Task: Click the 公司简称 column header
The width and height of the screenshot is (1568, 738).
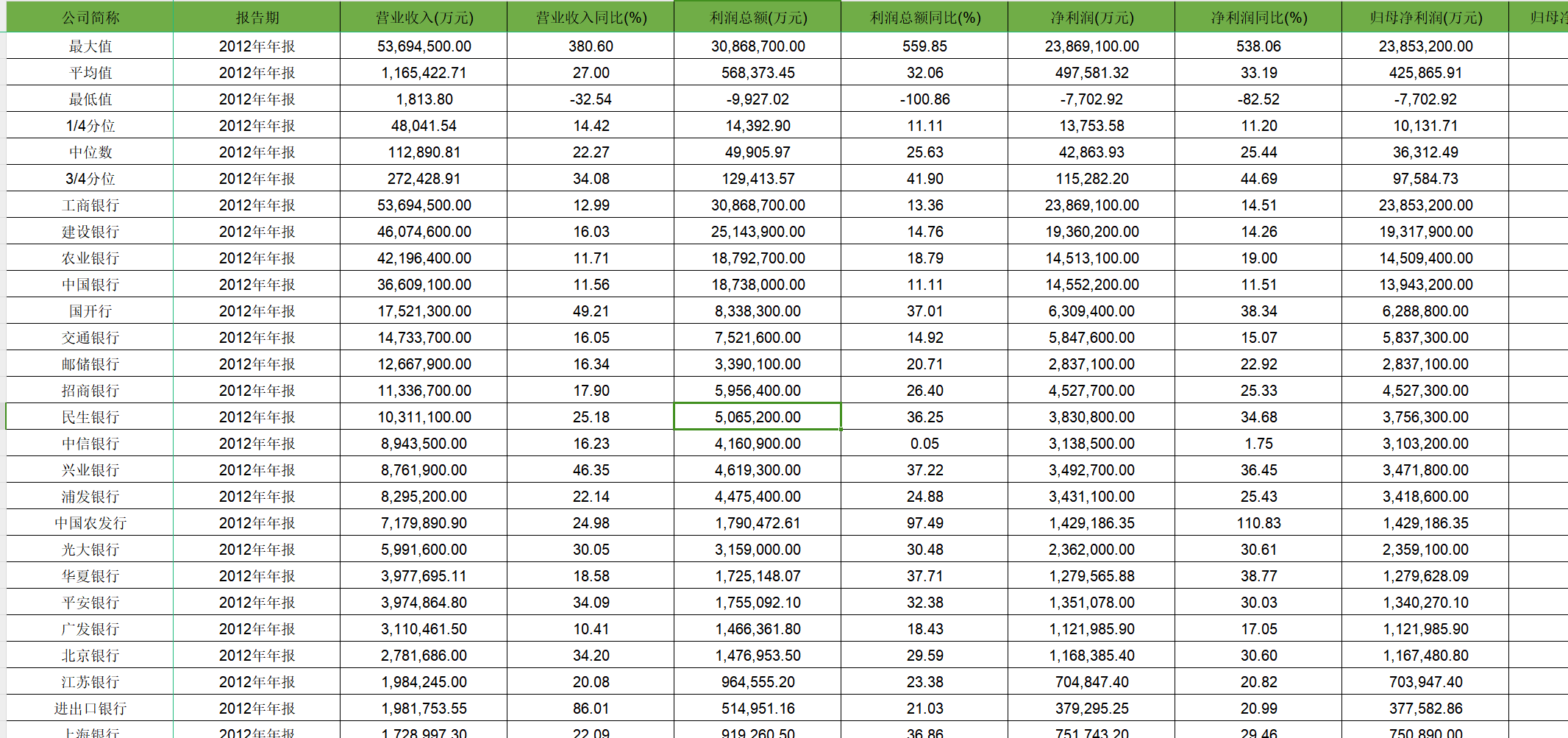Action: (x=90, y=17)
